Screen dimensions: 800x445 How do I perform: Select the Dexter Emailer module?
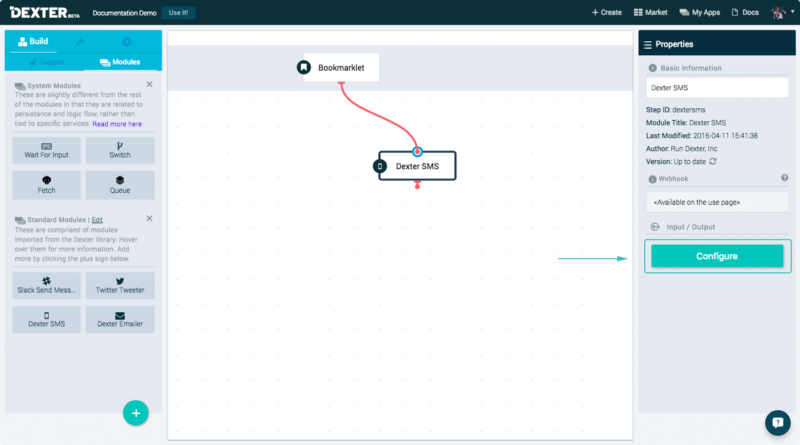point(120,319)
